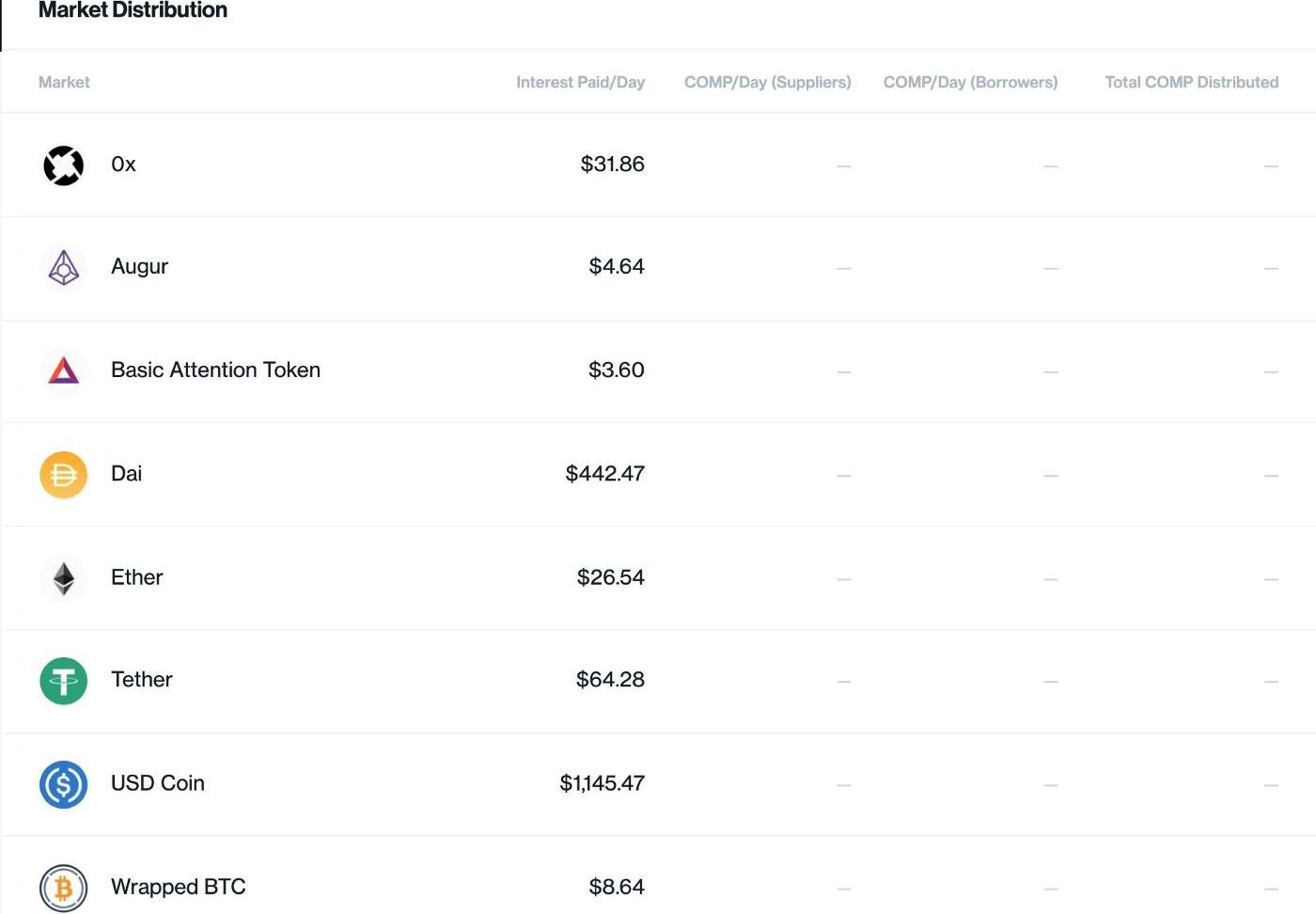The image size is (1316, 914).
Task: Click the Tether interest value $64.28
Action: point(610,680)
